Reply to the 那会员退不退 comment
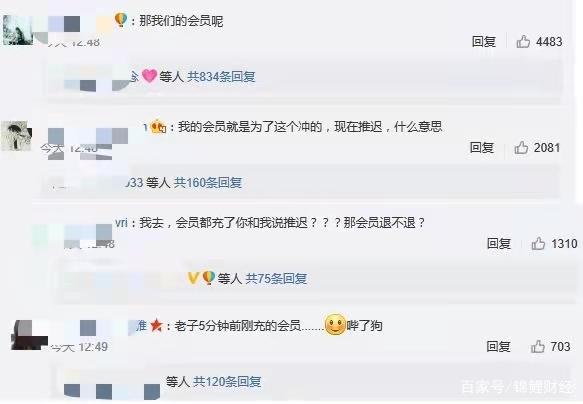583x404 pixels. point(499,243)
